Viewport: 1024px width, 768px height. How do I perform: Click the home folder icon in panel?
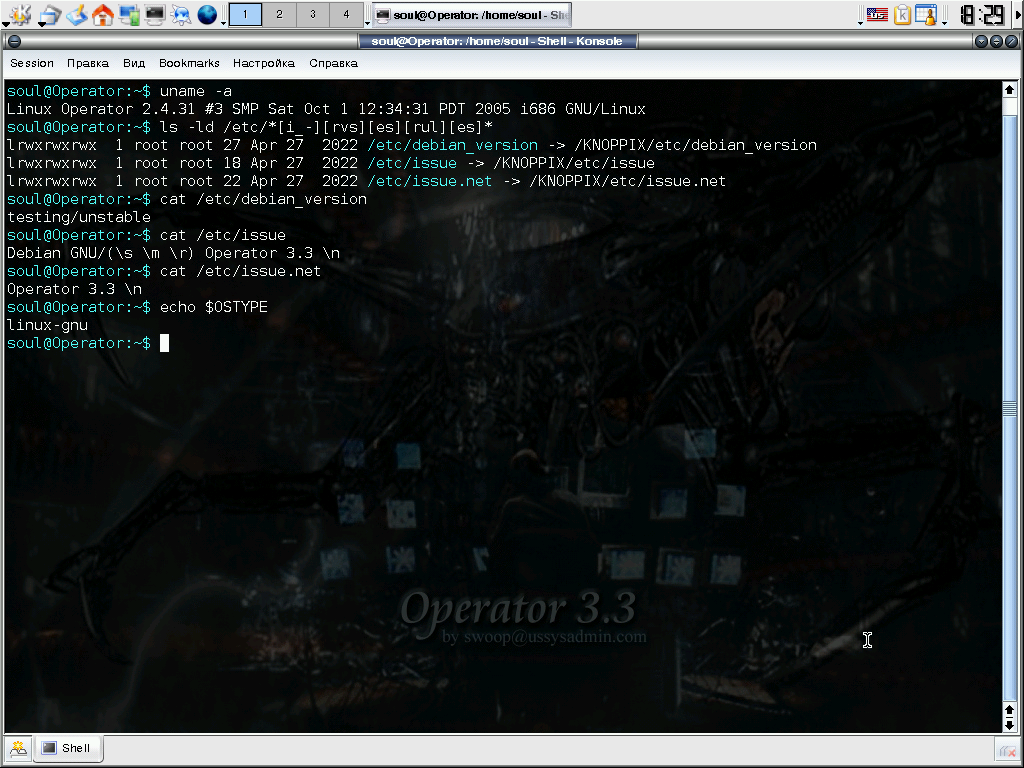(102, 14)
